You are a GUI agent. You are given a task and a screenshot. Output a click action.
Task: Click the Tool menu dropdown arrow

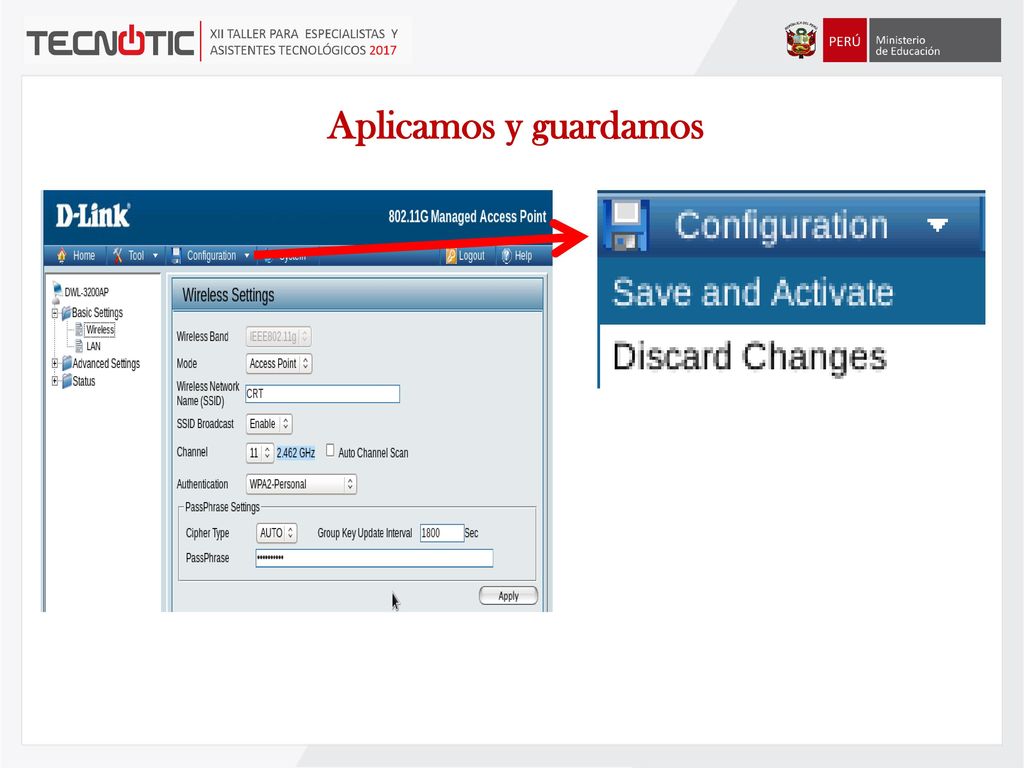[155, 255]
